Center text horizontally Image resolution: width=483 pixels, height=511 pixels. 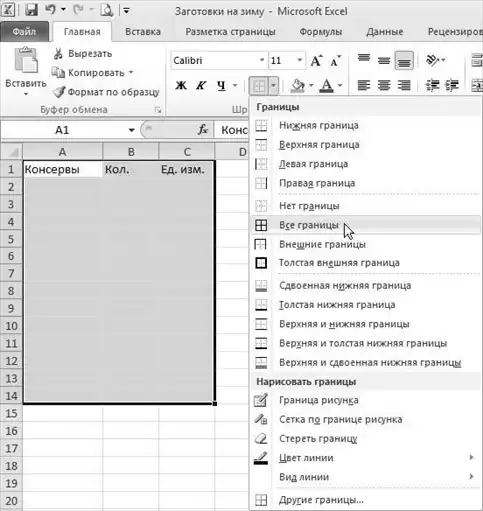[384, 85]
